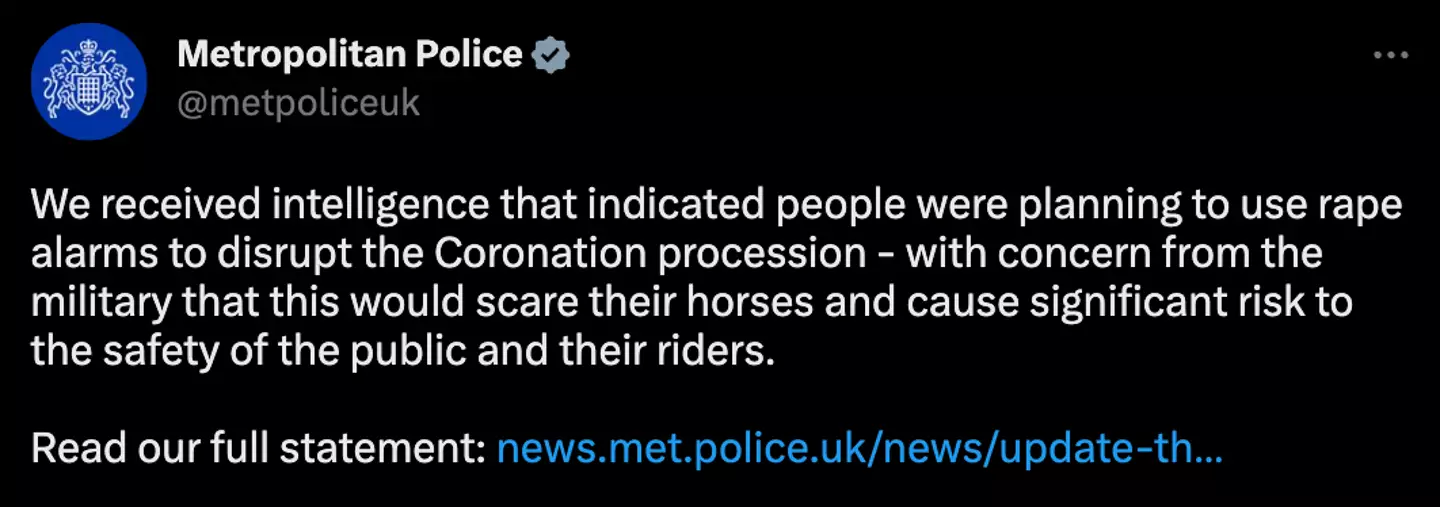Click the word 'procession' in the tweet
The height and width of the screenshot is (507, 1440).
(768, 254)
